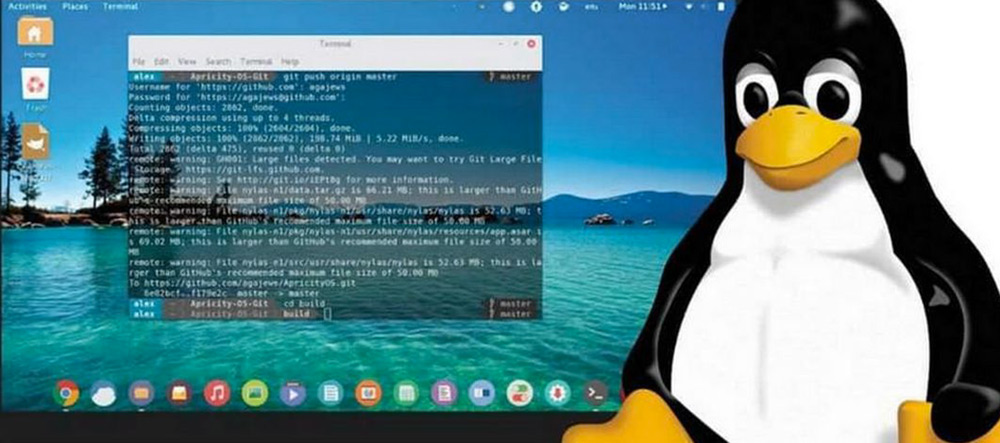Open the Mon 11:51 clock menu
The image size is (1000, 443).
point(642,6)
